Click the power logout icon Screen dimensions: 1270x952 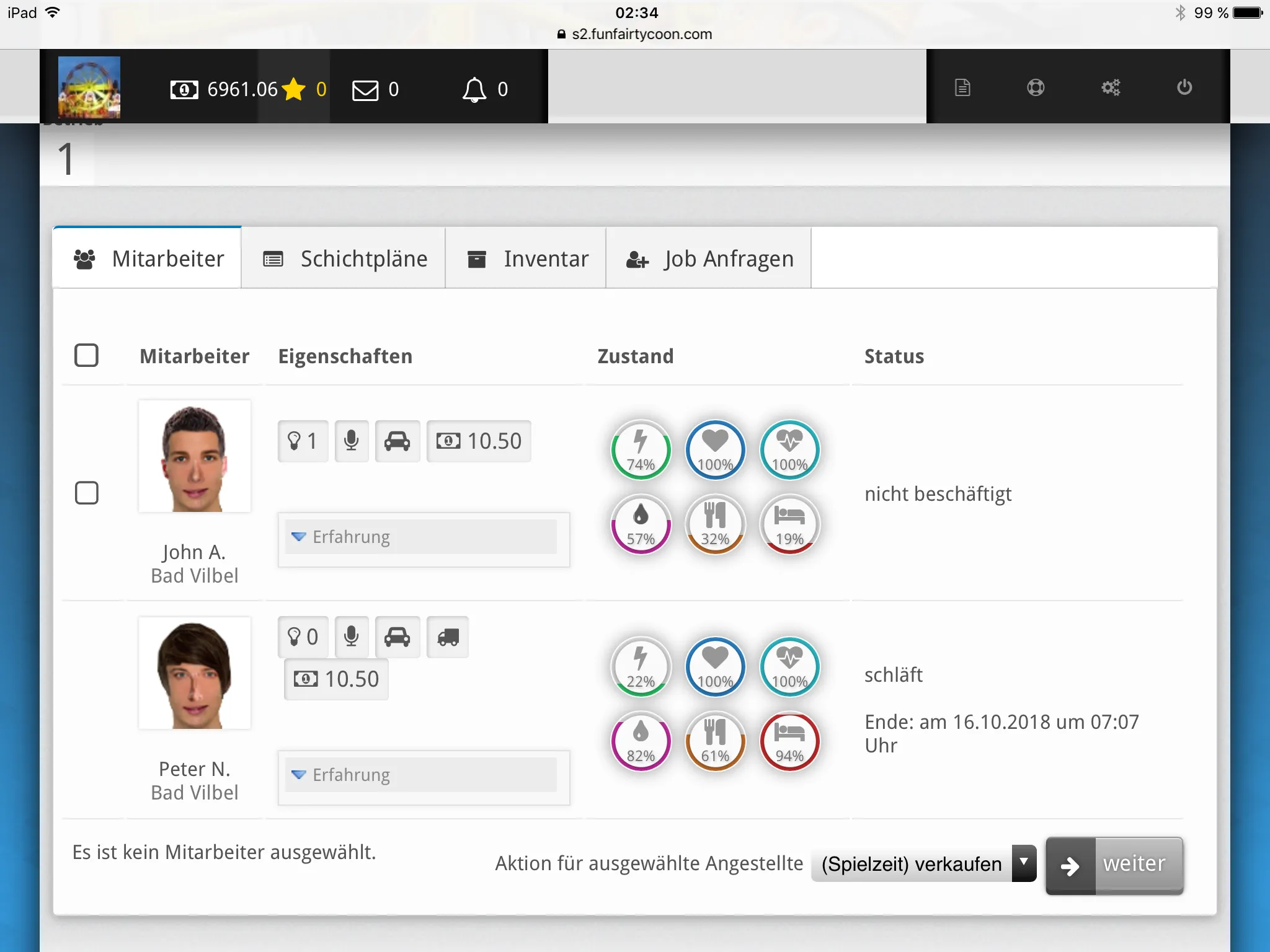coord(1184,87)
